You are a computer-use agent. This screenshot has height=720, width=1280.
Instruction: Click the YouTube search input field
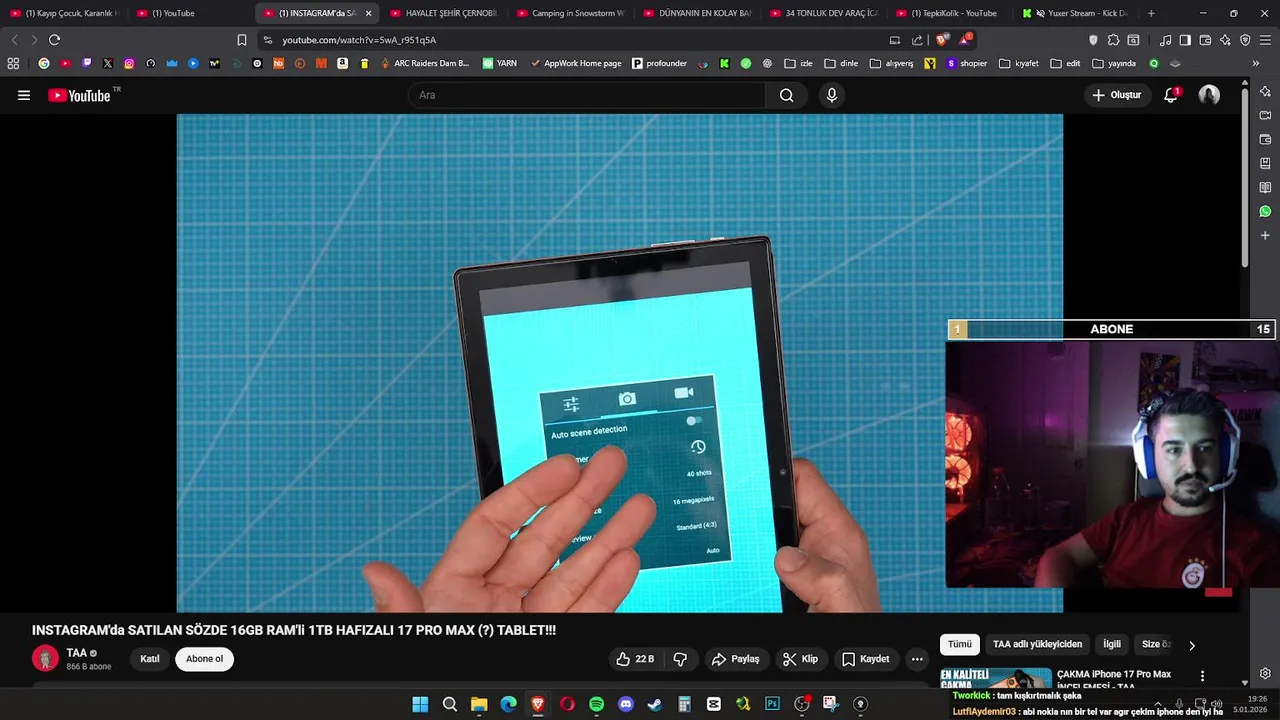(587, 95)
